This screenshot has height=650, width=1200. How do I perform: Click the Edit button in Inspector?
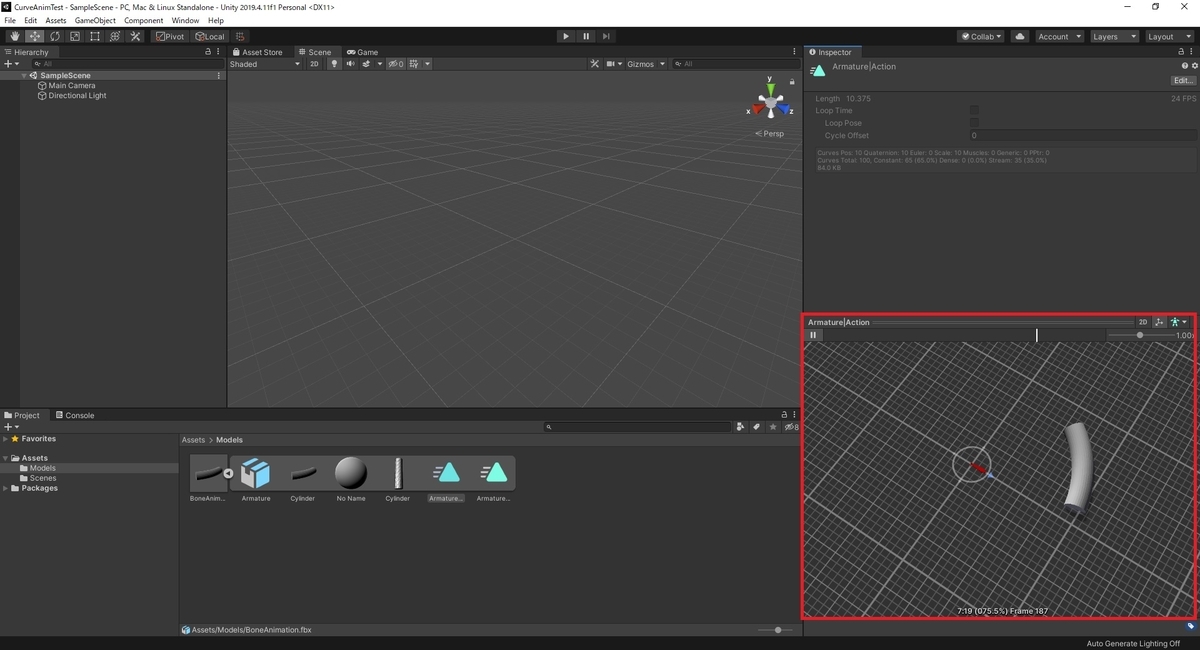pos(1183,80)
